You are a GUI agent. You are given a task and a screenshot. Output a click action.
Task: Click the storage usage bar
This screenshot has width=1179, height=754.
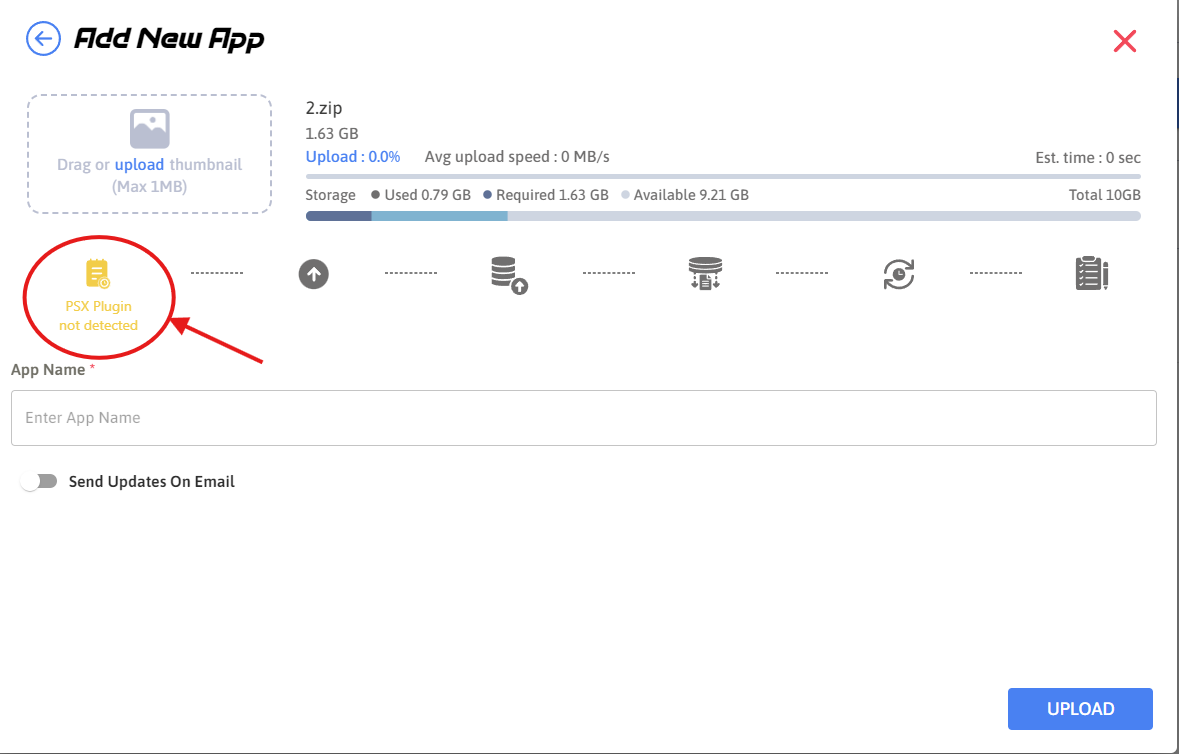(x=722, y=216)
